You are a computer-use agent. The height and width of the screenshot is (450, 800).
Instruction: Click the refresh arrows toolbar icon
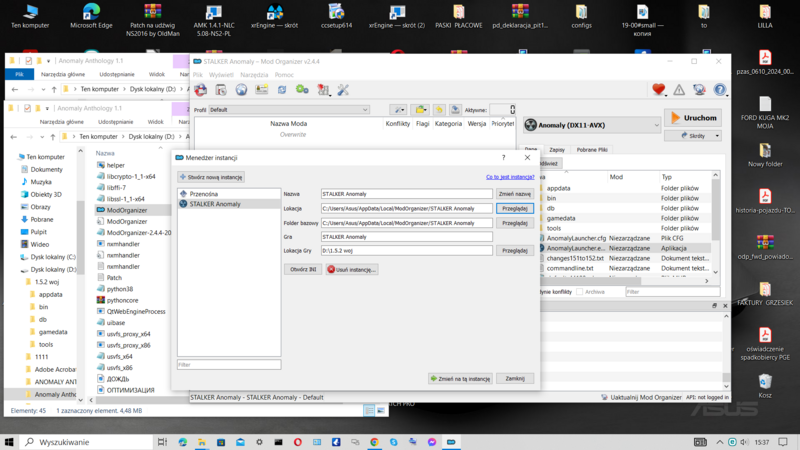click(x=282, y=90)
